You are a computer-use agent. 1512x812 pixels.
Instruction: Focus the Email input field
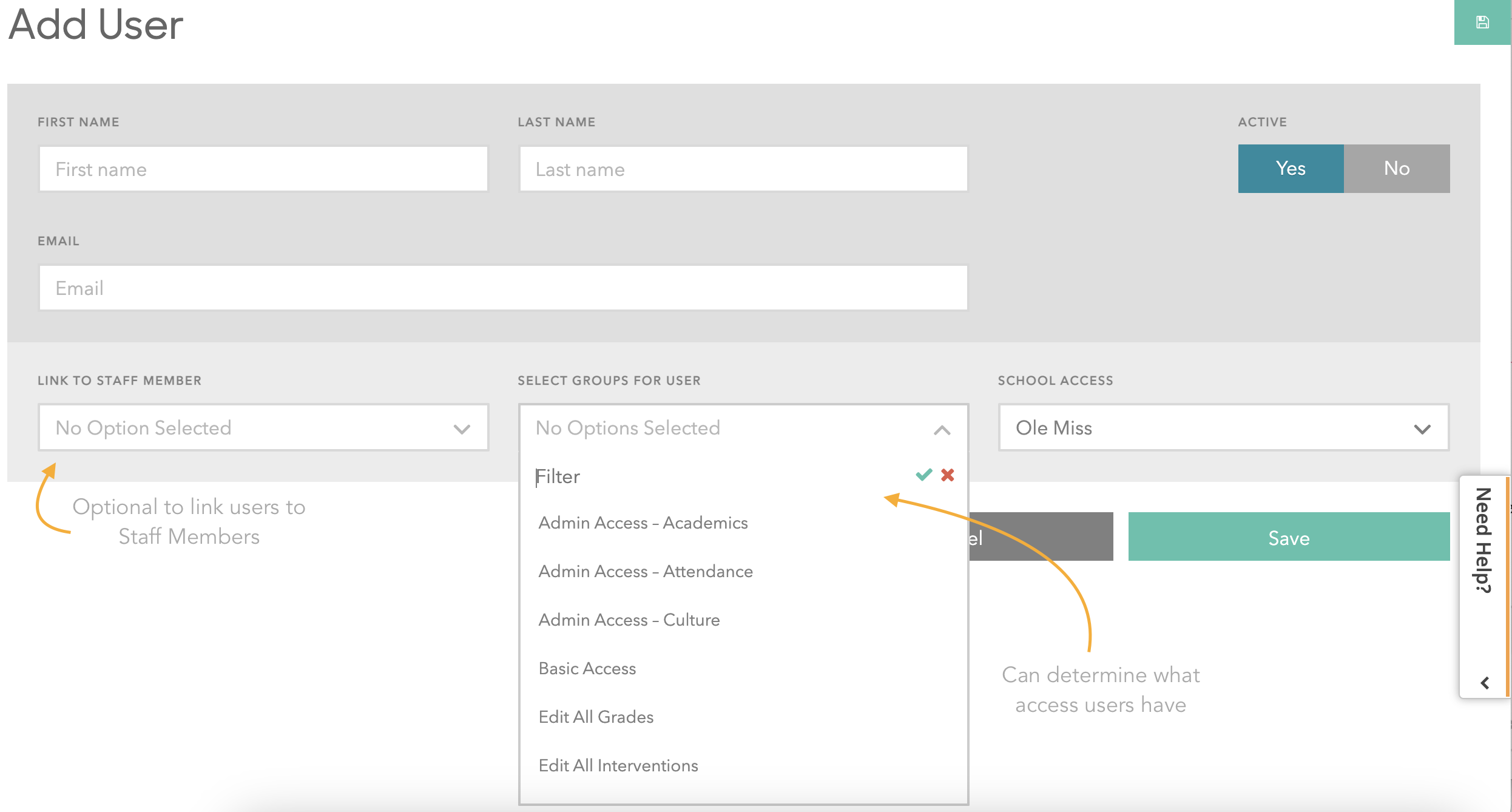(503, 288)
